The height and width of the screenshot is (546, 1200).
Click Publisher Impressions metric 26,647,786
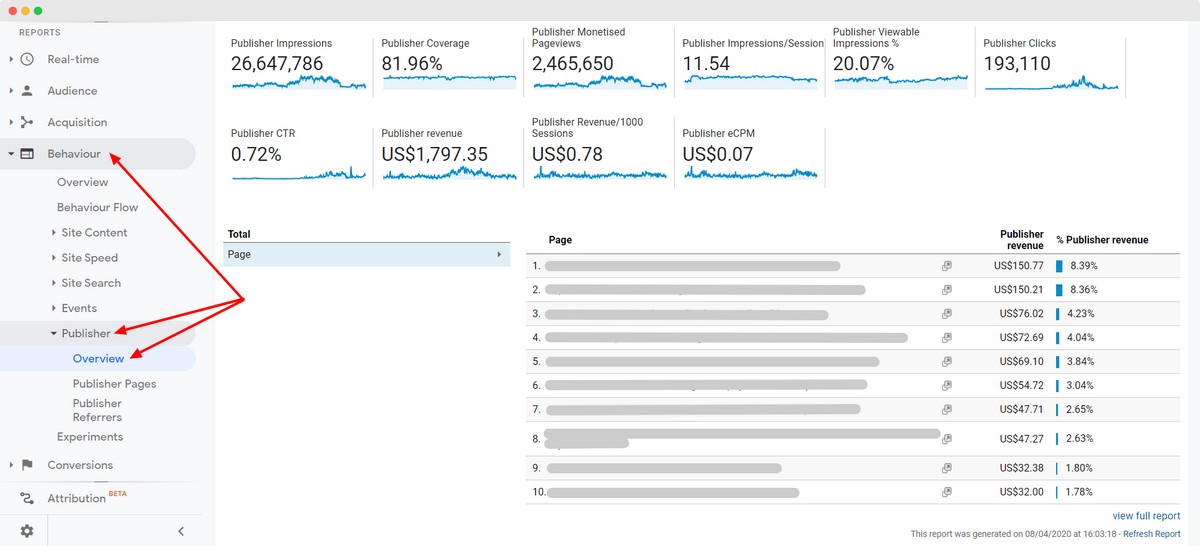(277, 64)
